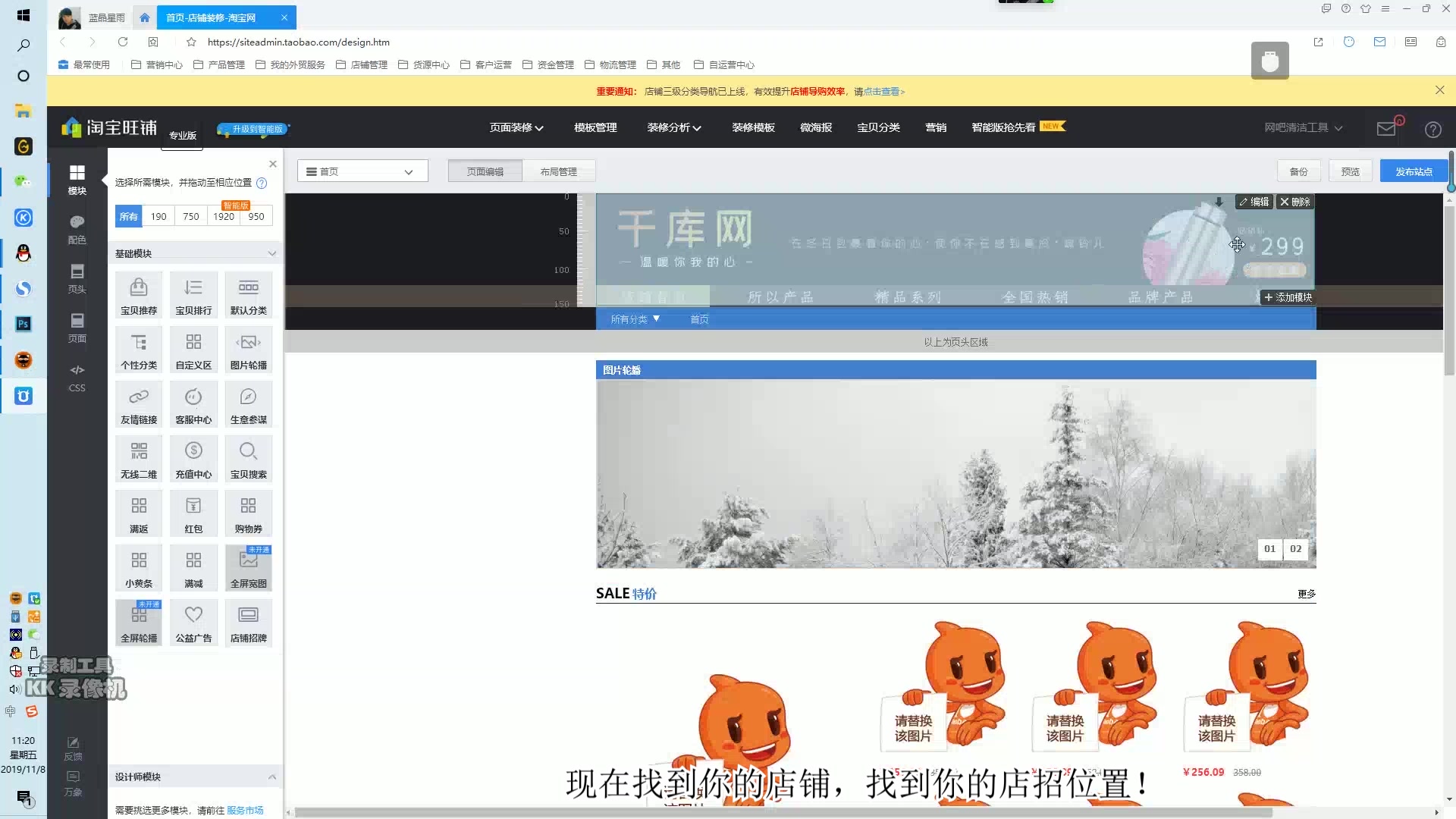Filter modules by 190 width

(x=158, y=216)
